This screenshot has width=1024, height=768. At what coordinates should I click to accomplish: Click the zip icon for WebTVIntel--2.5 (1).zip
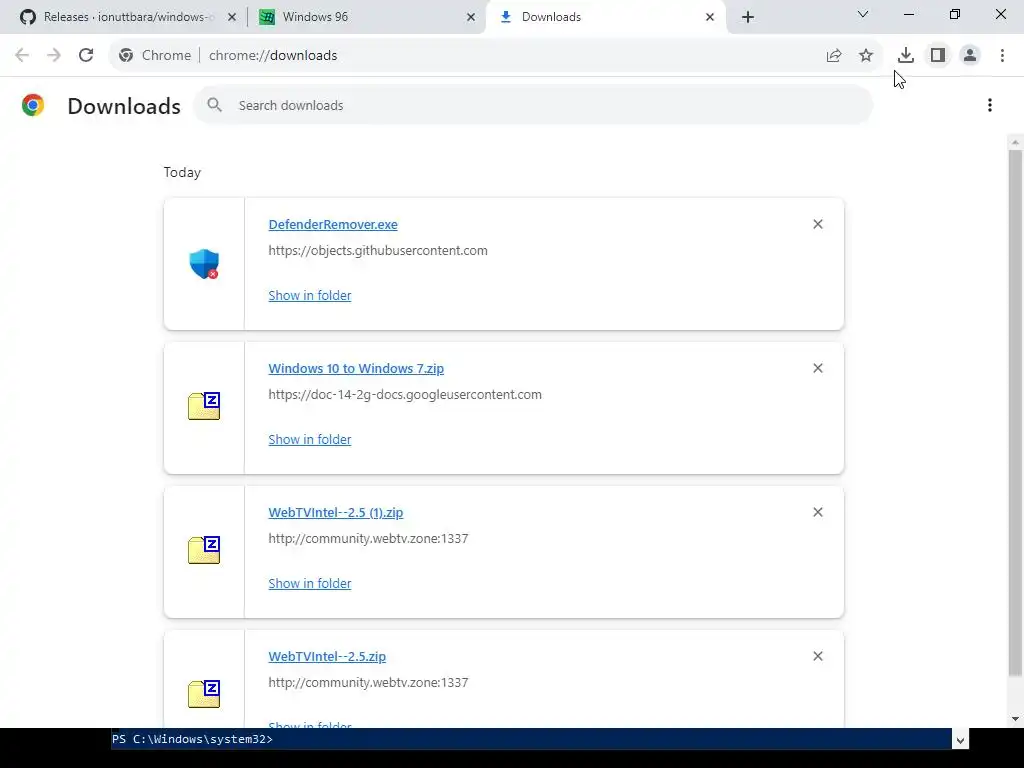(204, 550)
